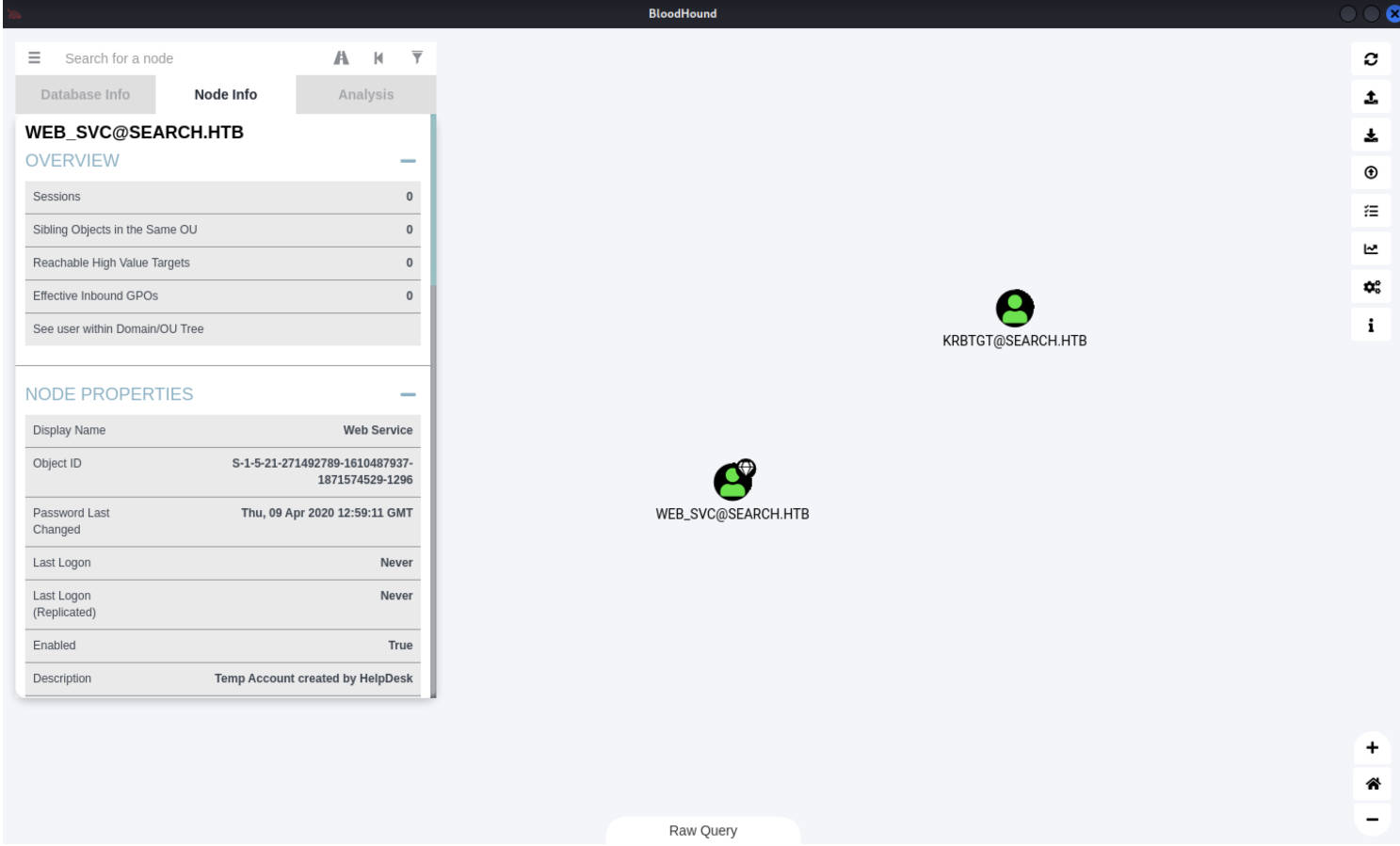Click the Object ID SID value
1400x846 pixels.
[322, 471]
